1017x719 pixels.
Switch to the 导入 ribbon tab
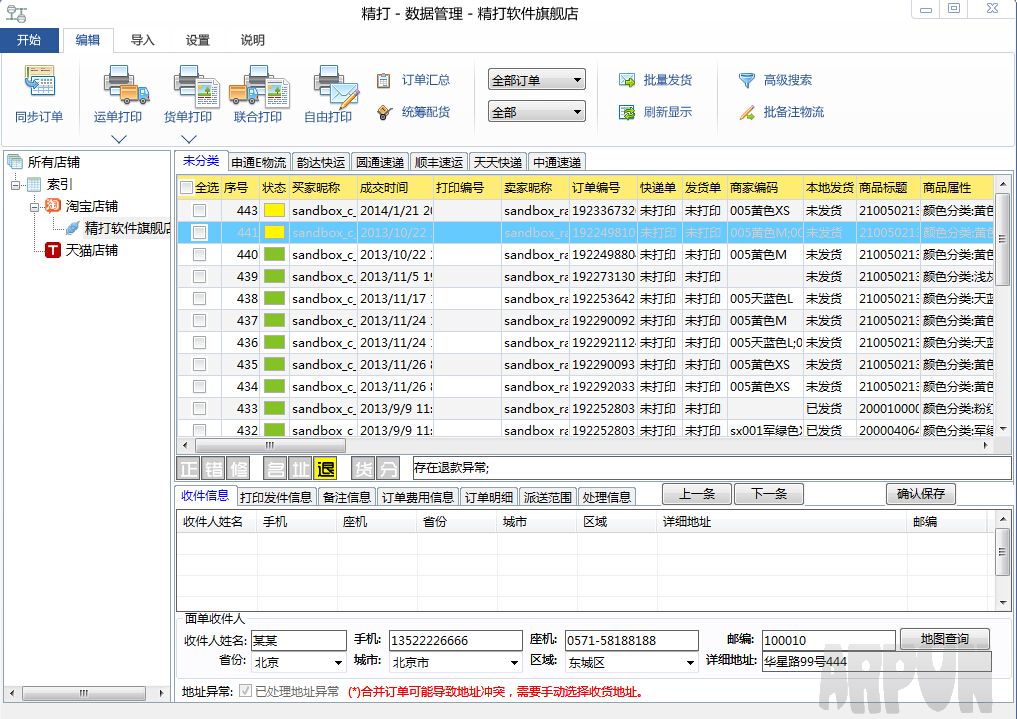142,40
